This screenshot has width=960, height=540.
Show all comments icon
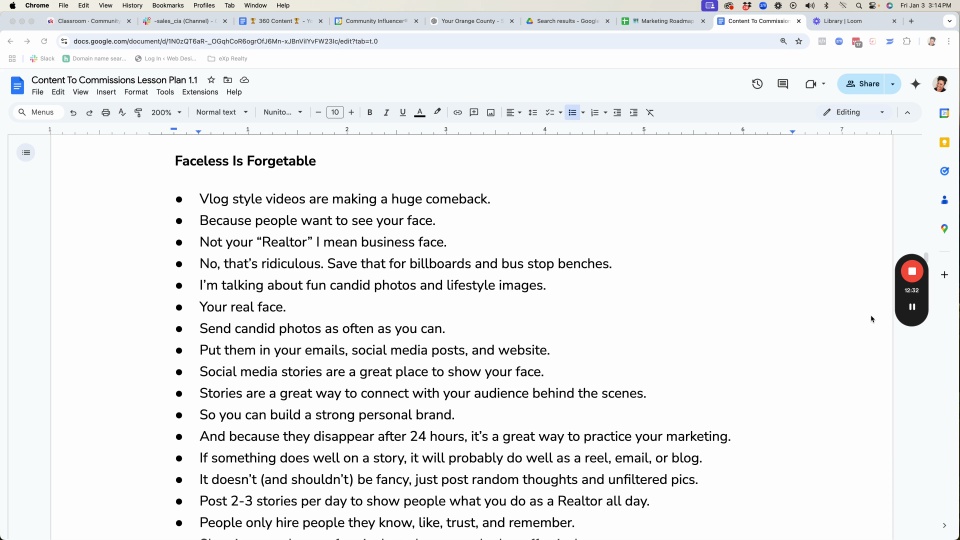click(x=783, y=84)
